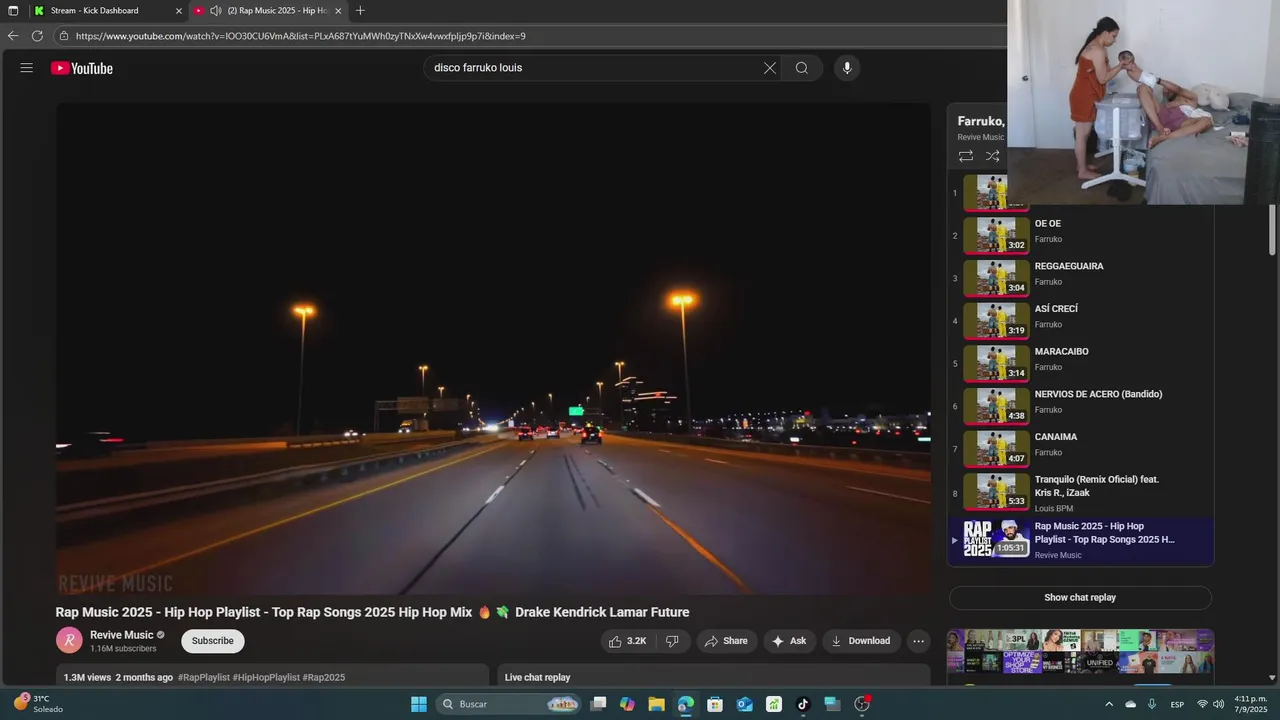Screen dimensions: 1280x720
Task: Open the Windows Start menu
Action: [419, 704]
